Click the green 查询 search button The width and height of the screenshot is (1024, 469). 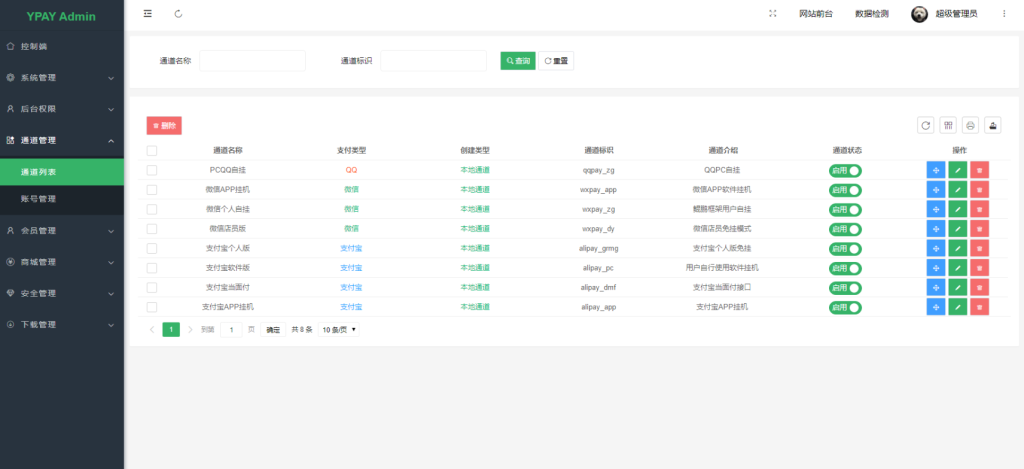click(x=518, y=61)
